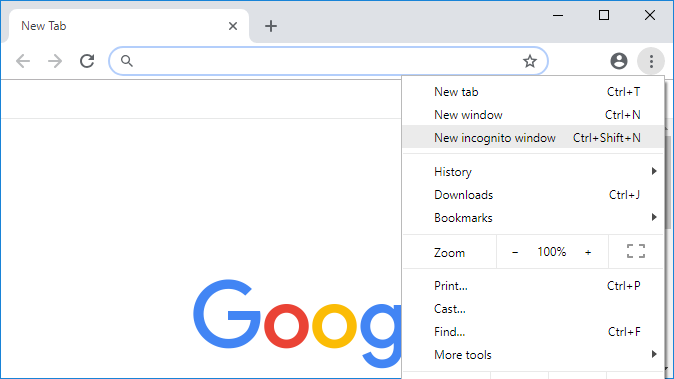The width and height of the screenshot is (674, 379).
Task: Close the New Tab tab
Action: (x=233, y=26)
